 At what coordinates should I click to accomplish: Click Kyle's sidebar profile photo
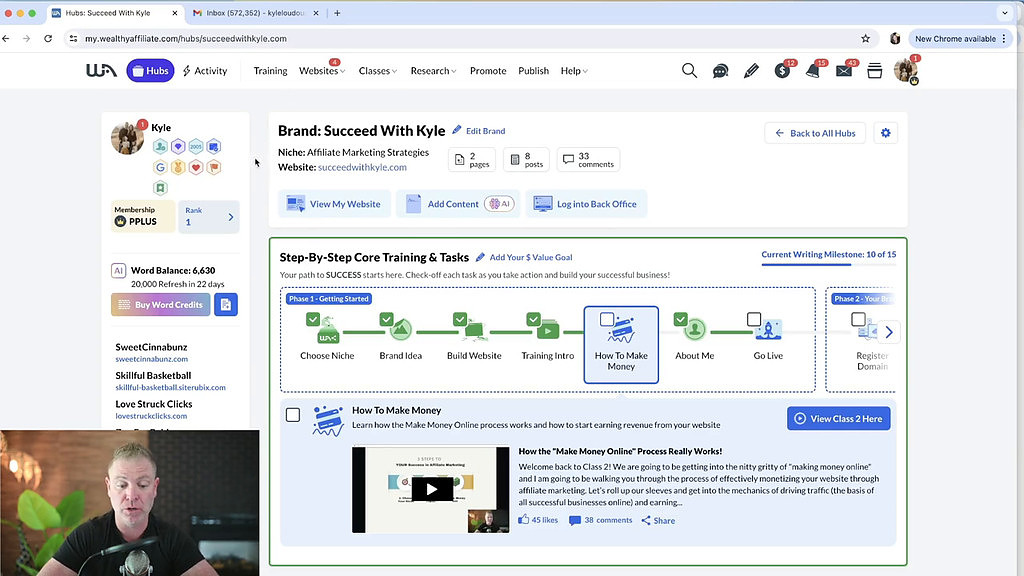[x=127, y=138]
